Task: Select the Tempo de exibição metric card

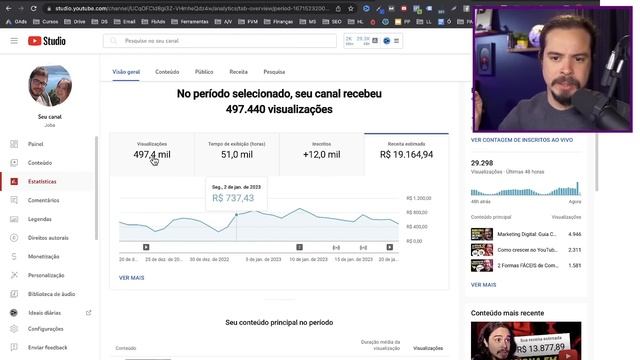Action: (237, 154)
